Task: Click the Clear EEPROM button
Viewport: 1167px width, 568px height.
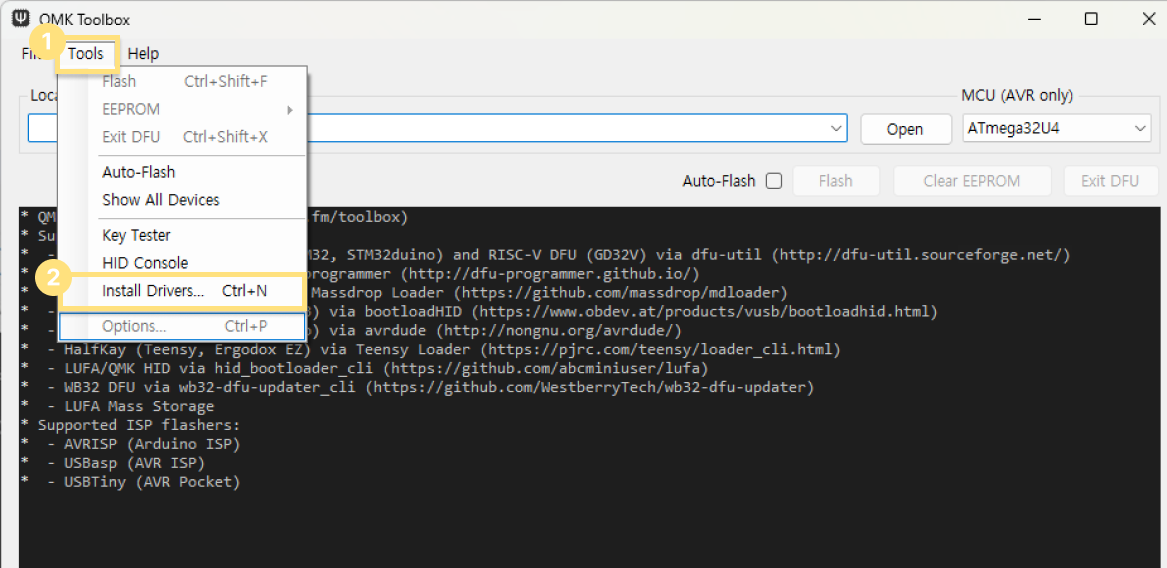Action: (972, 181)
